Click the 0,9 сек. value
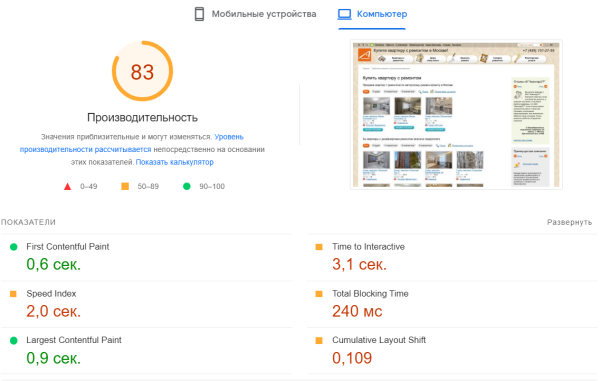 click(x=54, y=358)
